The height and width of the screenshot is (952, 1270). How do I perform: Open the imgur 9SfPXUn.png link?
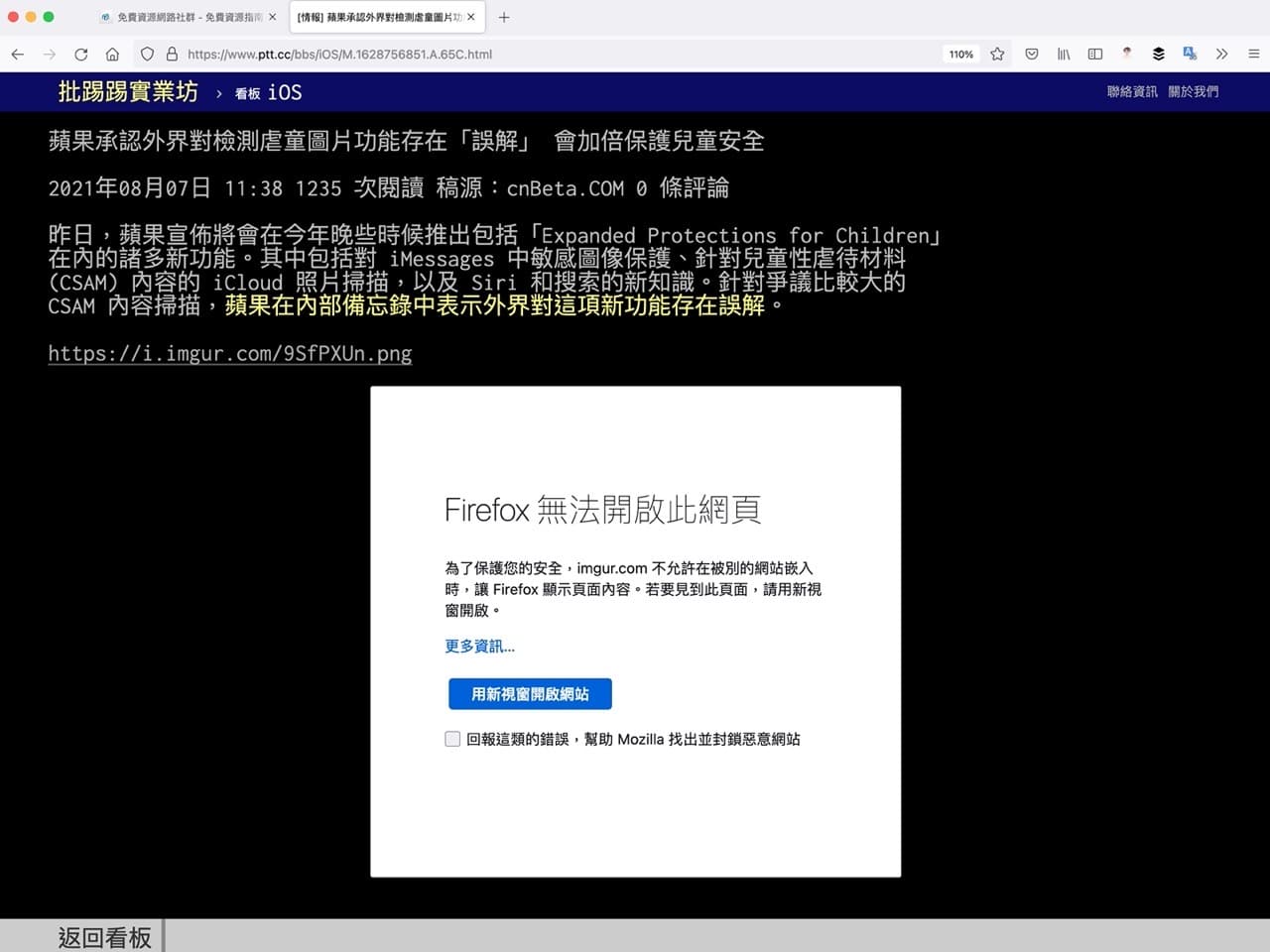coord(230,353)
